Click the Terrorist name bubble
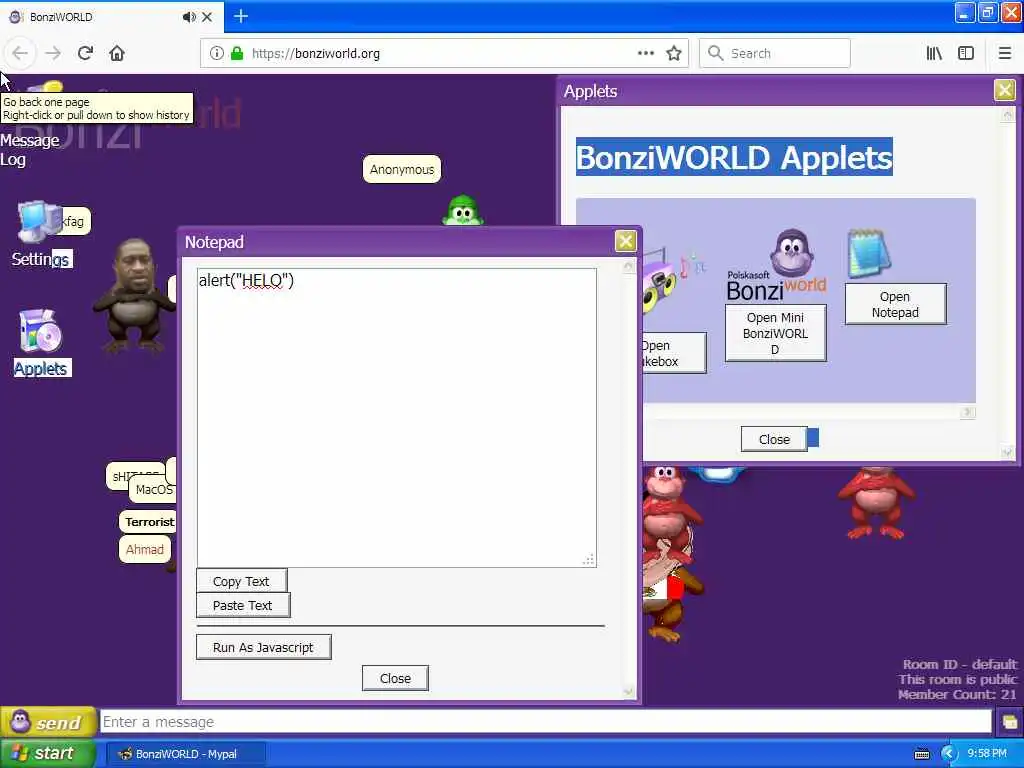 pyautogui.click(x=150, y=522)
